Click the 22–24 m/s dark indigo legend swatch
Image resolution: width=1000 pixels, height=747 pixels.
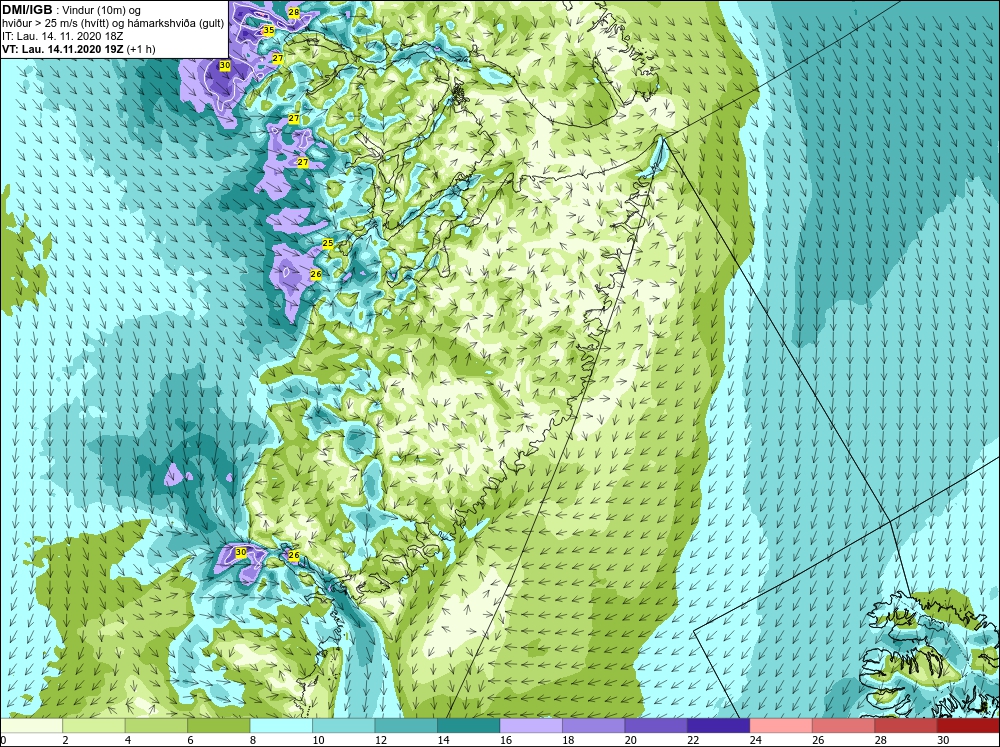pos(719,725)
